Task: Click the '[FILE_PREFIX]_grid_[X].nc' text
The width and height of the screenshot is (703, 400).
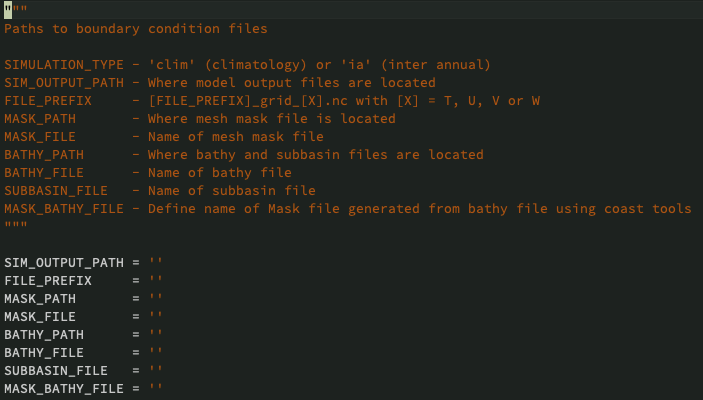Action: pos(248,100)
